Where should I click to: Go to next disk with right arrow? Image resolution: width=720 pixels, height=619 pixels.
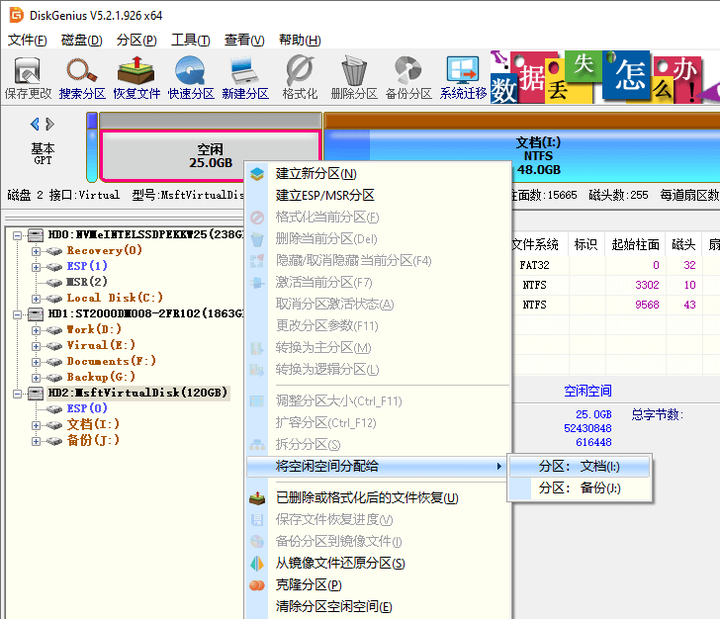tap(50, 124)
